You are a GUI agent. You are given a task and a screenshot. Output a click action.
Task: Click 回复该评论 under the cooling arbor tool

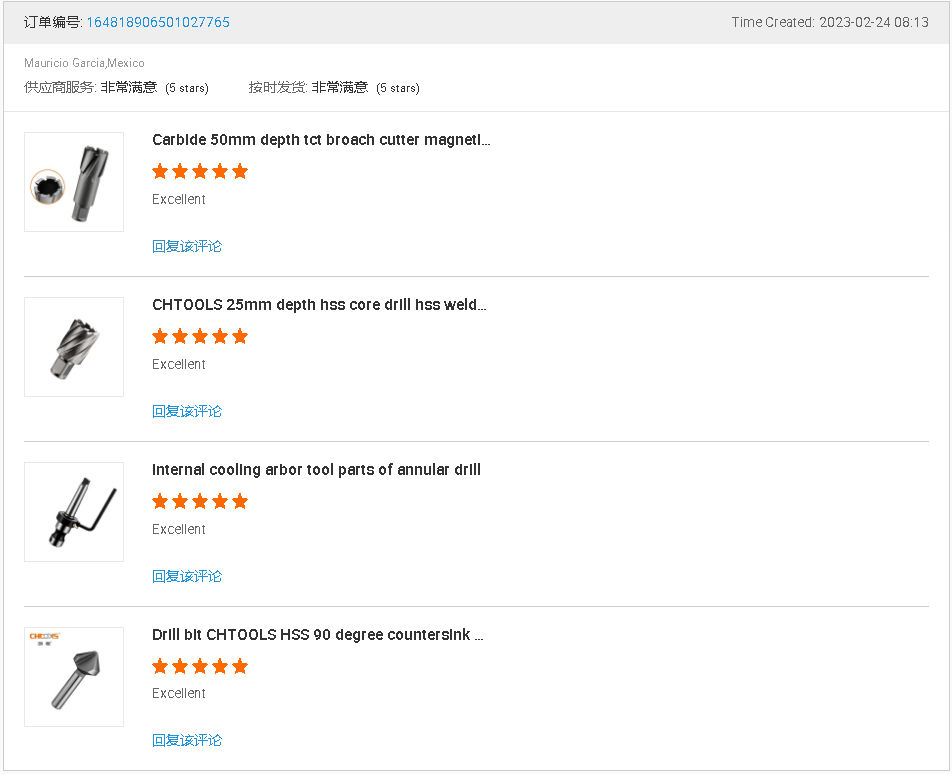click(x=187, y=576)
